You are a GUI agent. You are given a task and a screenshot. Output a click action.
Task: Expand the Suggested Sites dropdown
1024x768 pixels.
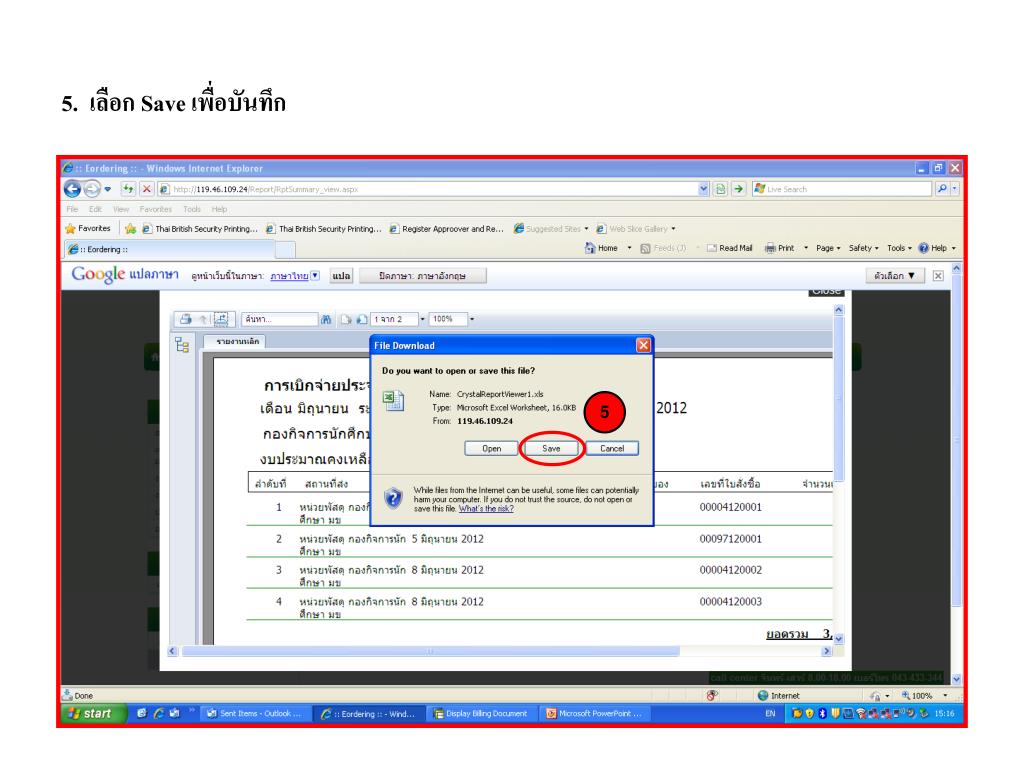click(x=586, y=229)
